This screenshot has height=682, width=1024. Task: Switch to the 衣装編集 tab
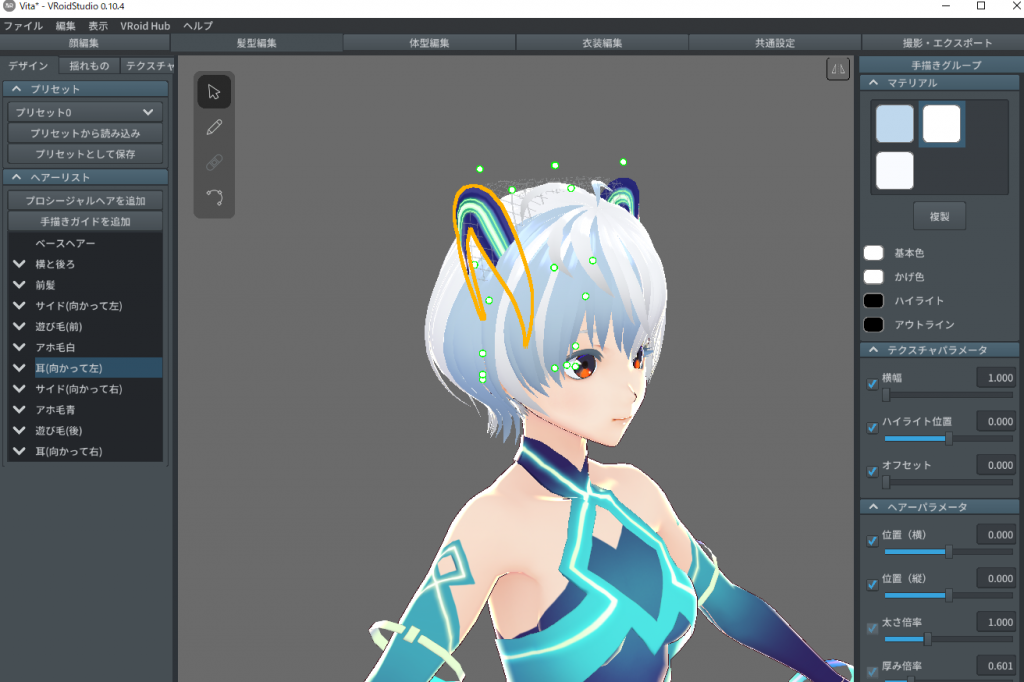pos(602,43)
